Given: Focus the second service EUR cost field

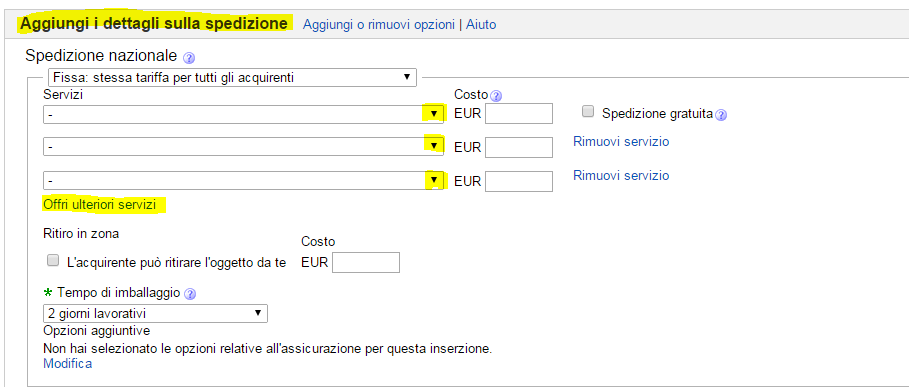Looking at the screenshot, I should pyautogui.click(x=519, y=147).
